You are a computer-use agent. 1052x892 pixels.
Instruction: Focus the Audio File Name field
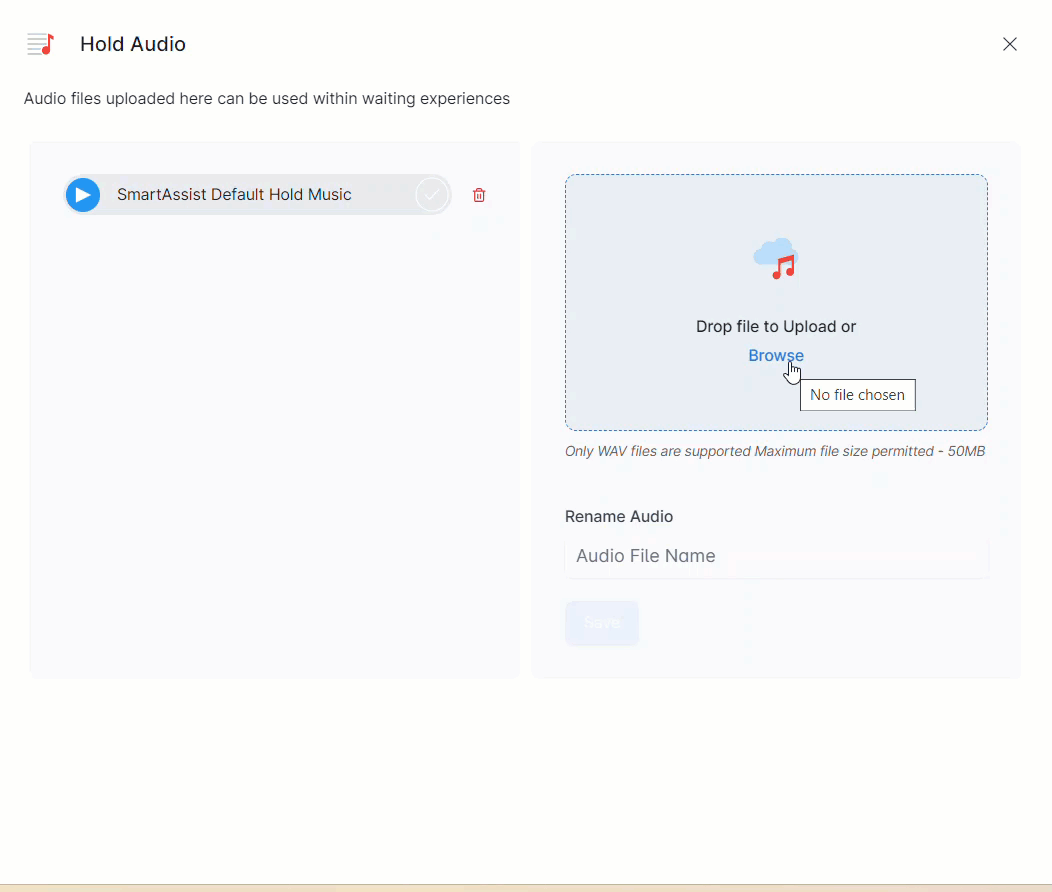tap(776, 557)
